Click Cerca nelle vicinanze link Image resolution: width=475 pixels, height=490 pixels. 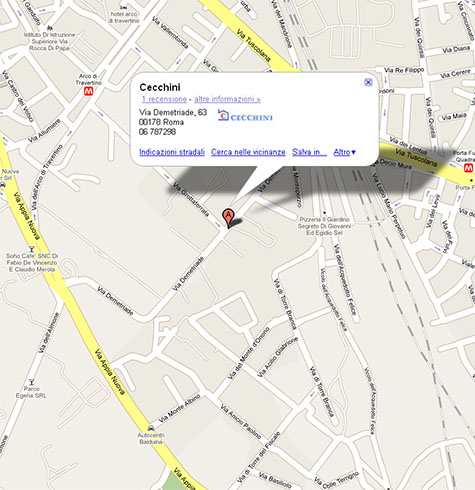pos(248,152)
